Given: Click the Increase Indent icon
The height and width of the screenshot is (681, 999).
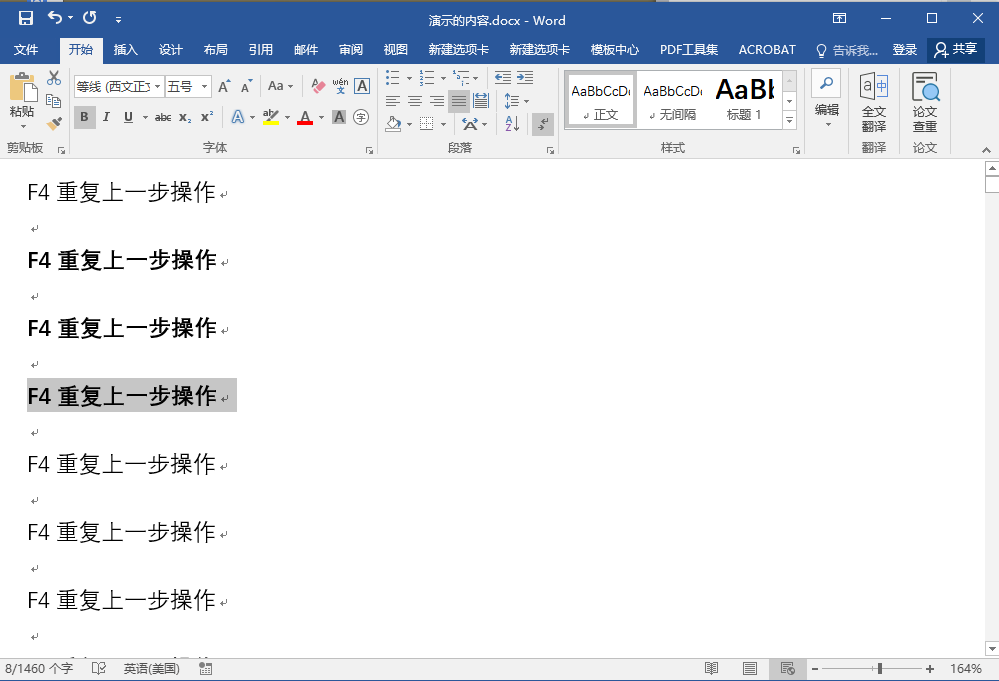Looking at the screenshot, I should click(x=525, y=77).
